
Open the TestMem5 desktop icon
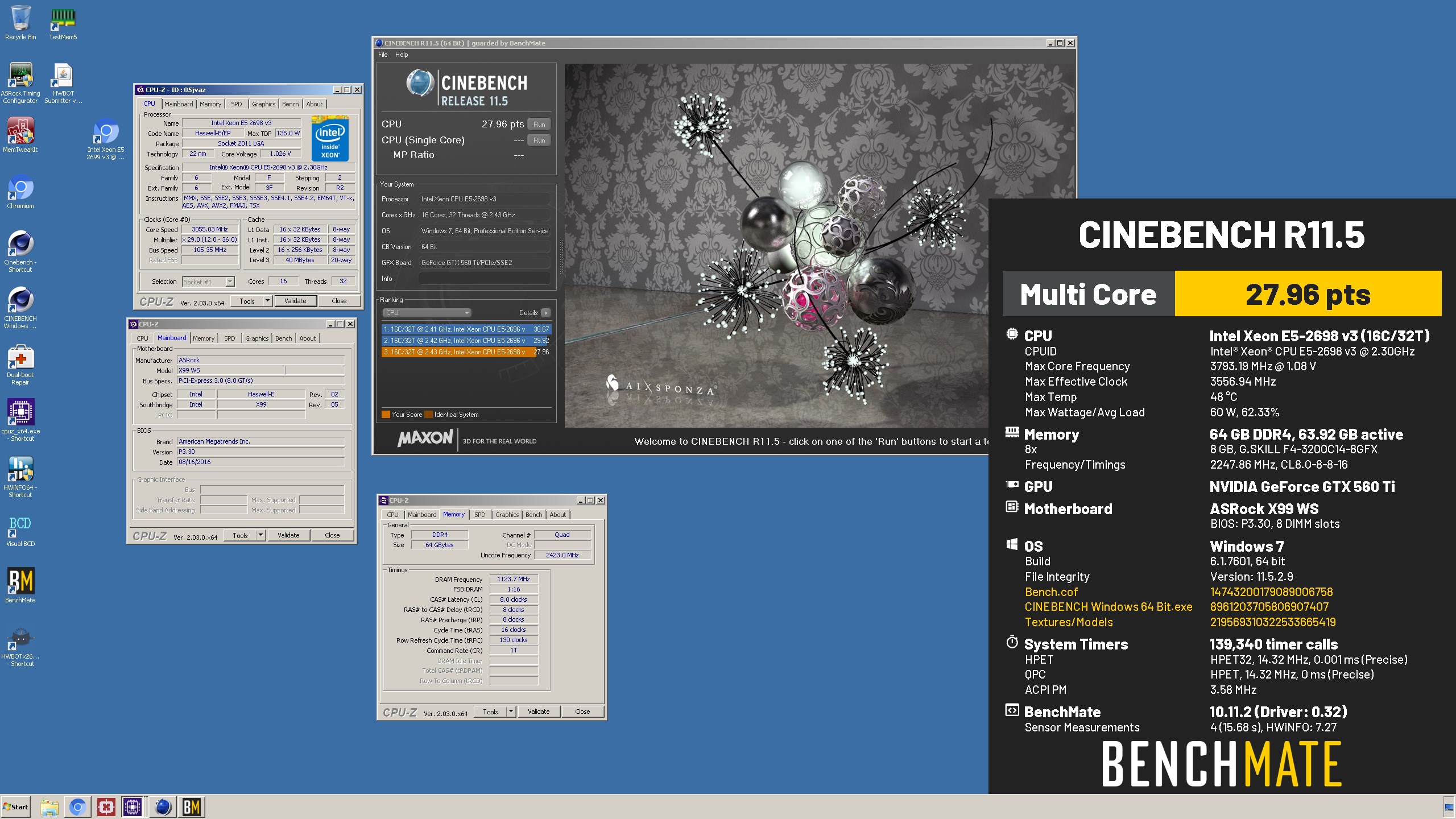63,23
